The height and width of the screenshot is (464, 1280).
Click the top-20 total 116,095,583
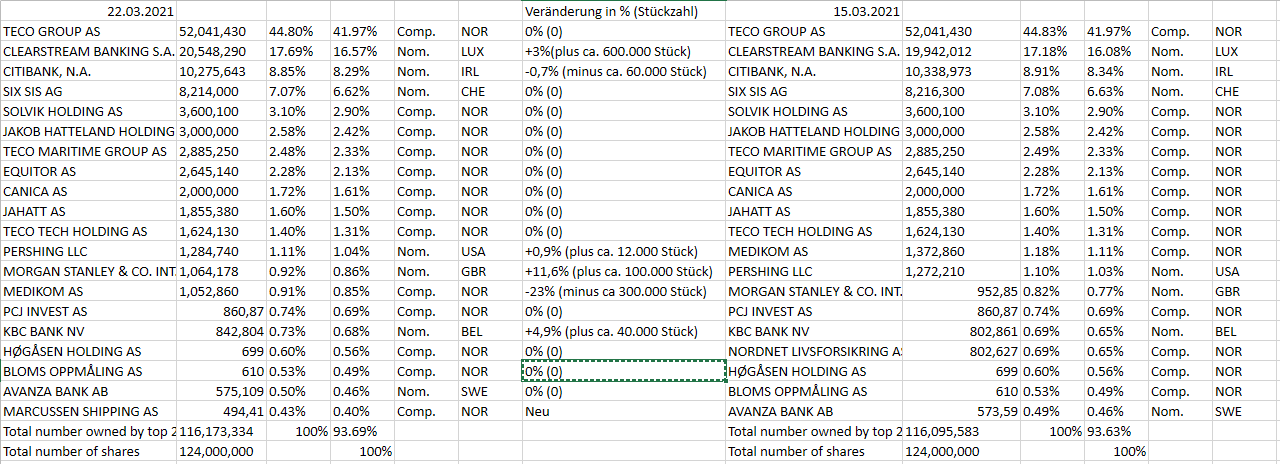pos(961,431)
